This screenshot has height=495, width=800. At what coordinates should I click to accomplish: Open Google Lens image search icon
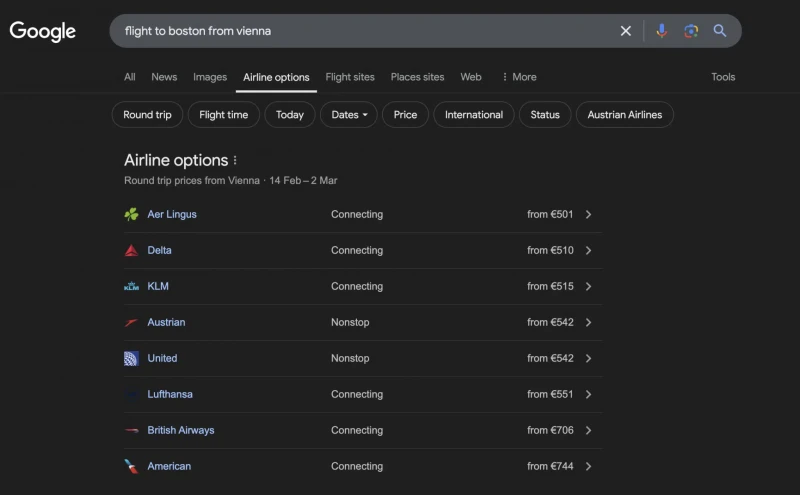[691, 31]
